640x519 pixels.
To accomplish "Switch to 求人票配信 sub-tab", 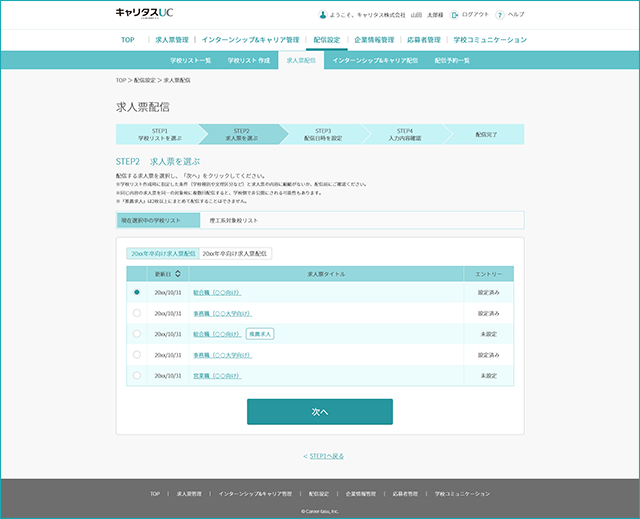I will pos(301,60).
